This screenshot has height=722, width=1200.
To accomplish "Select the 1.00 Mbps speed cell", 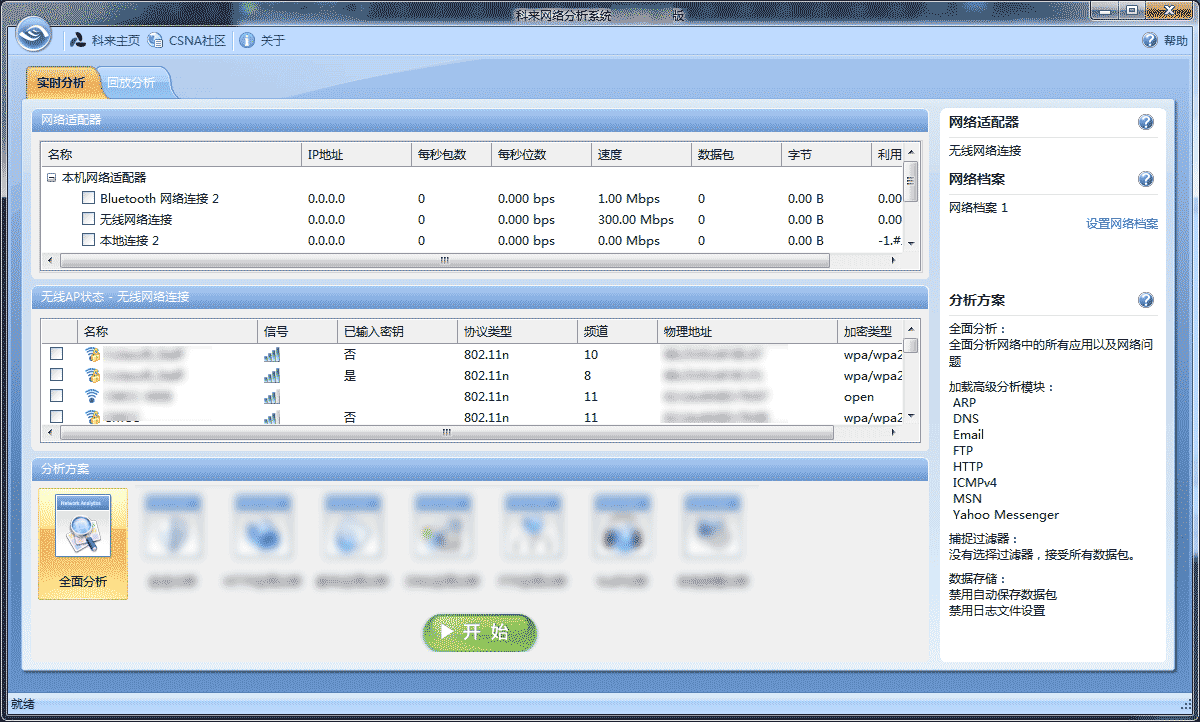I will coord(629,198).
